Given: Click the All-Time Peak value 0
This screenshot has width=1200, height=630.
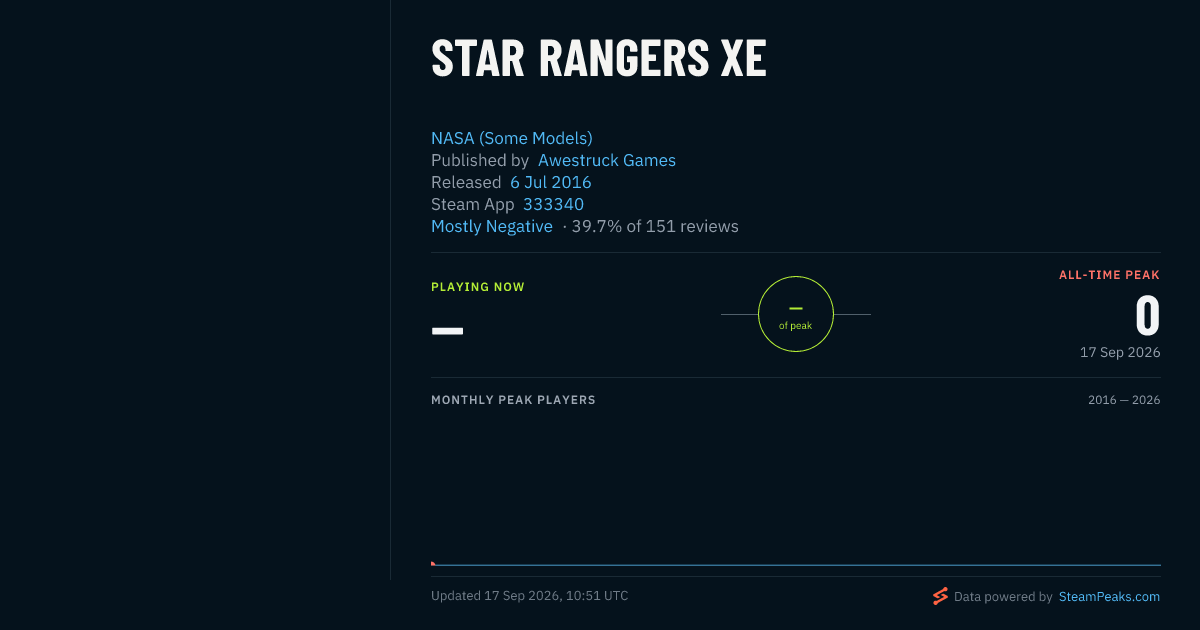Looking at the screenshot, I should 1147,316.
